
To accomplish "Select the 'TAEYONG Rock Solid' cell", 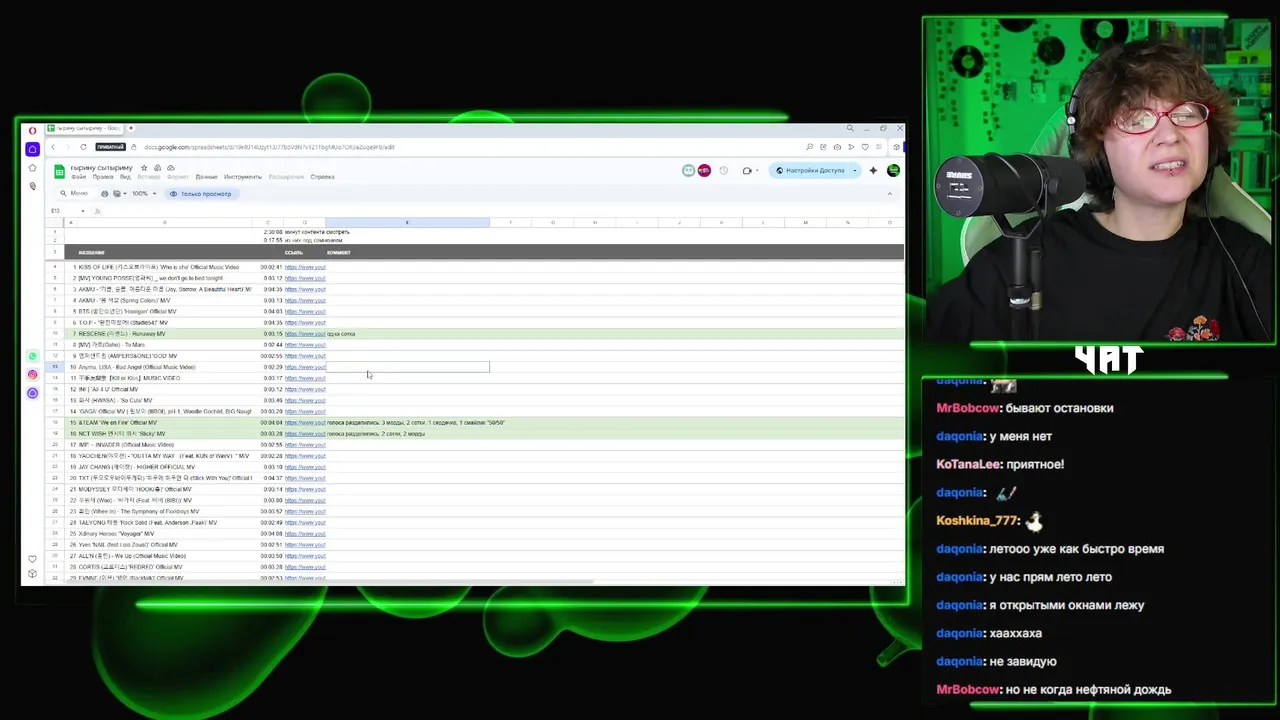I will [x=165, y=522].
